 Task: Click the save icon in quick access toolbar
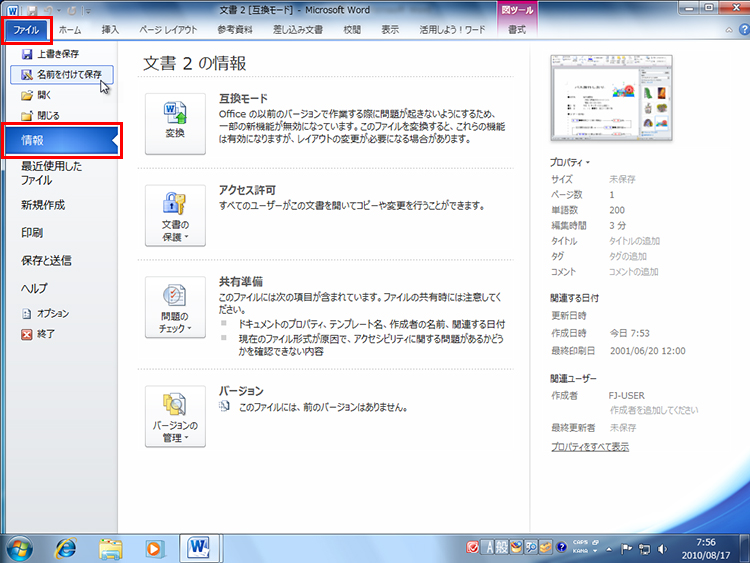coord(32,11)
